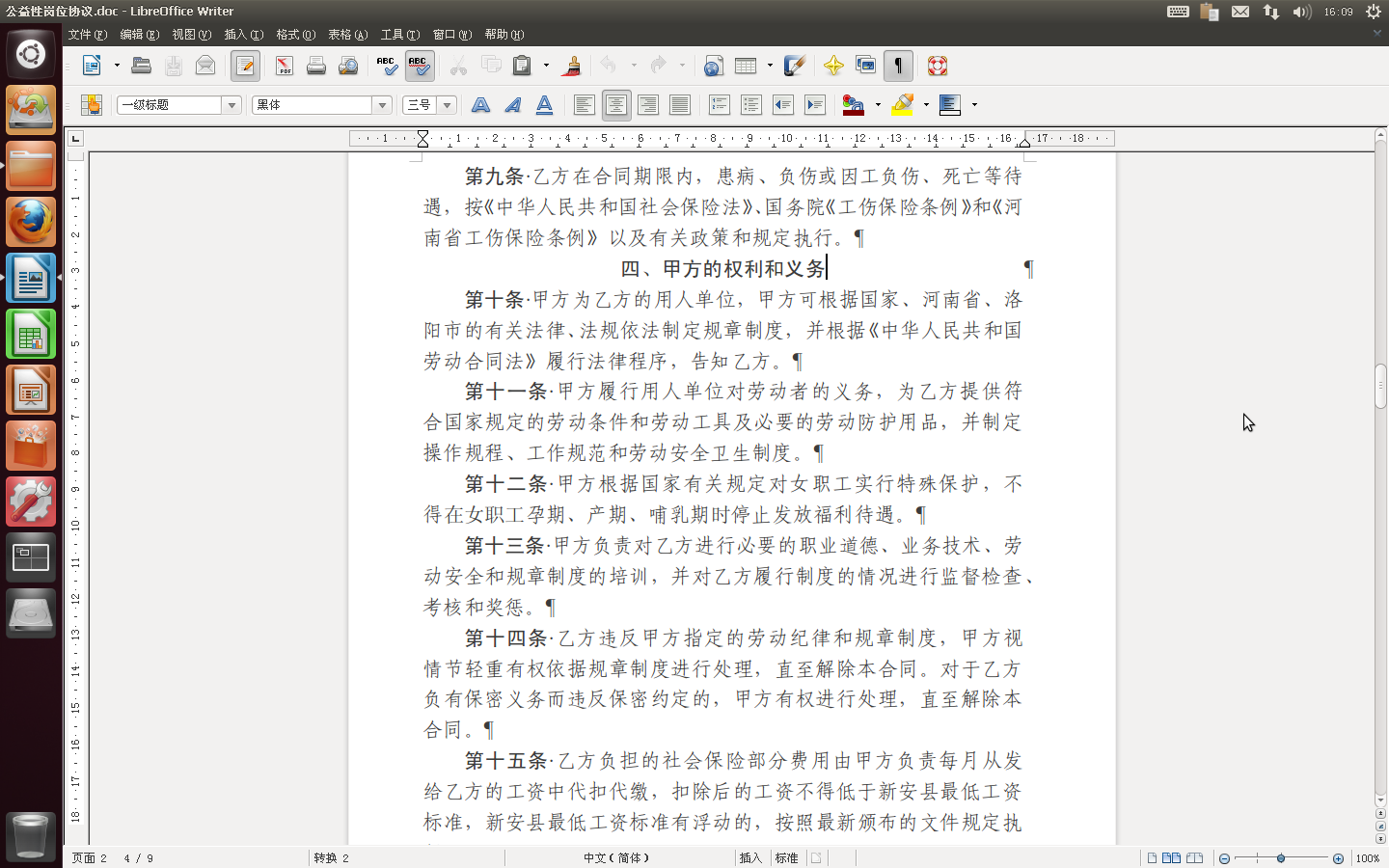Click the Document as E-mail icon

[x=205, y=66]
